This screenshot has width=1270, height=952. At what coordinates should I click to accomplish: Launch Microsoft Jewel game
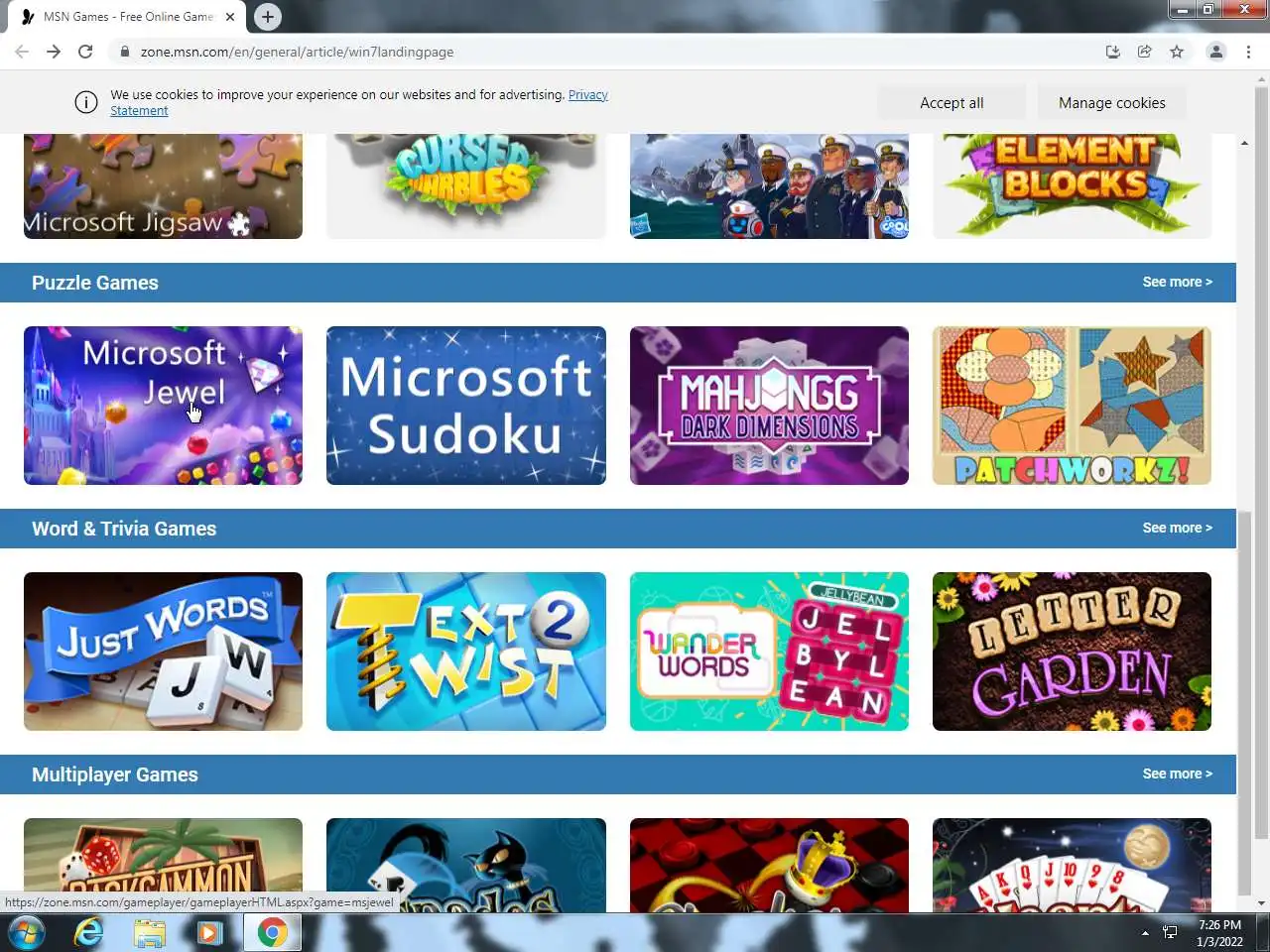coord(163,406)
